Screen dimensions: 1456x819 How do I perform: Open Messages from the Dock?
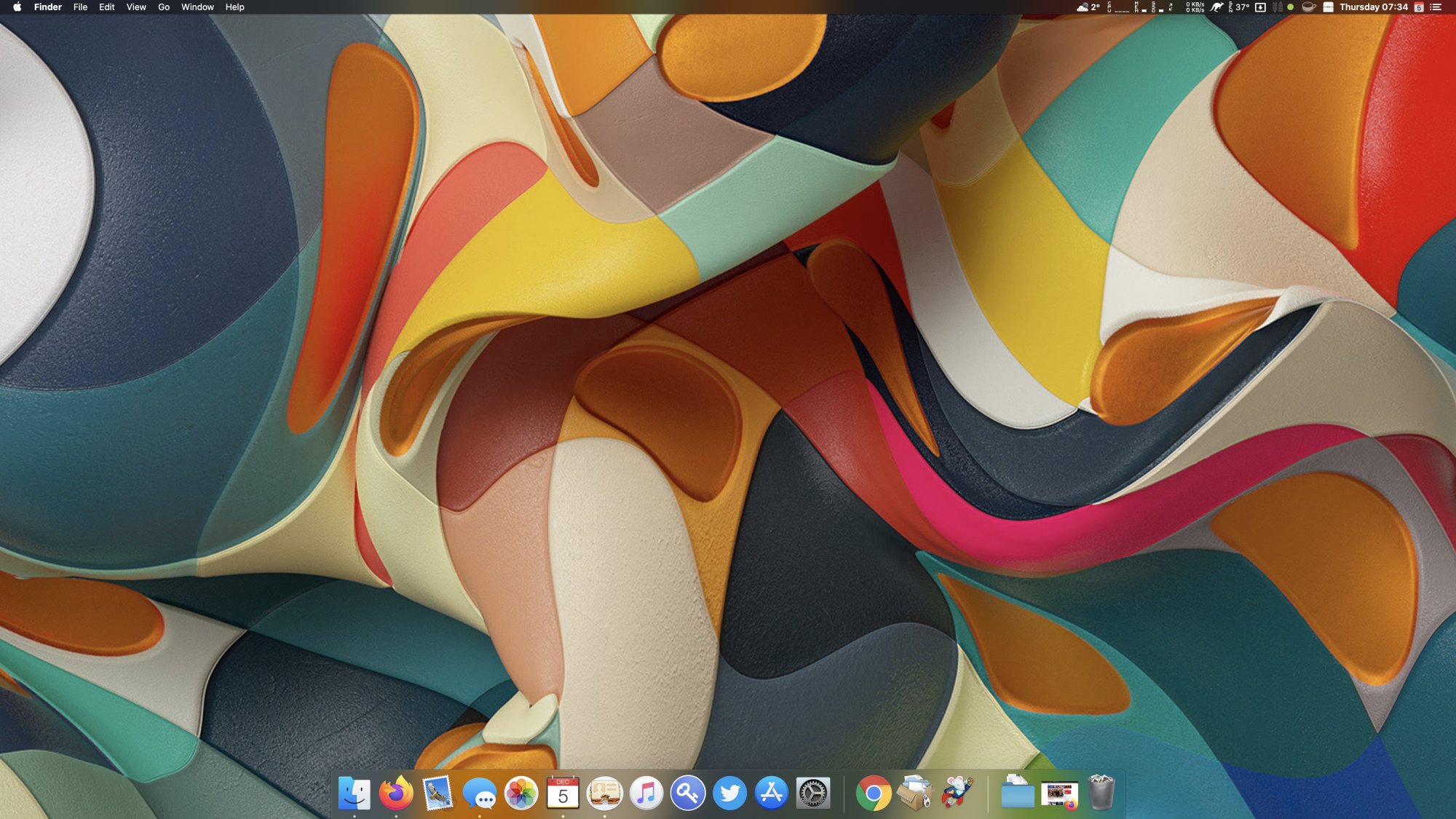click(x=480, y=793)
